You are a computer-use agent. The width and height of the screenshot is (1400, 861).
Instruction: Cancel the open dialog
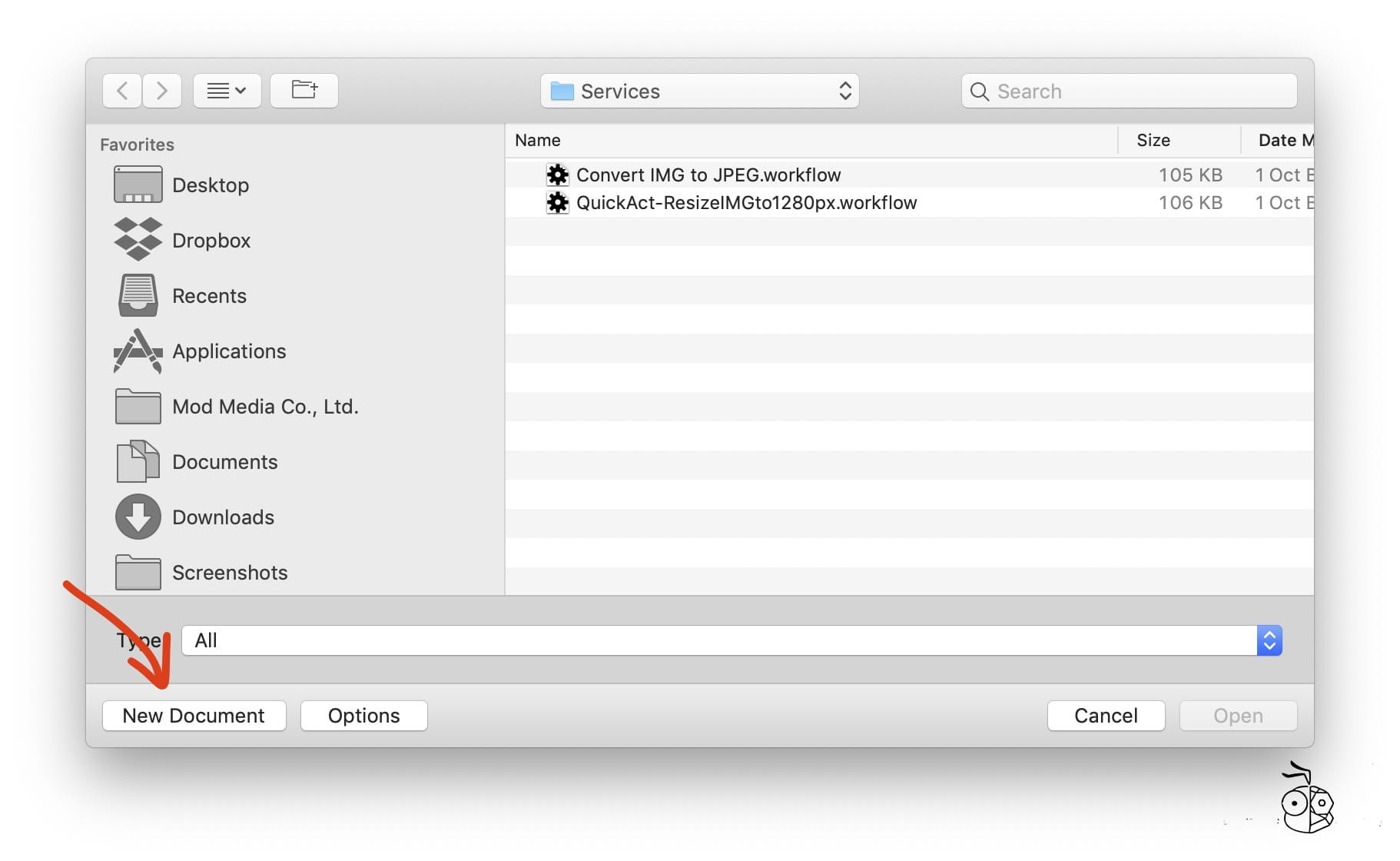click(x=1106, y=715)
